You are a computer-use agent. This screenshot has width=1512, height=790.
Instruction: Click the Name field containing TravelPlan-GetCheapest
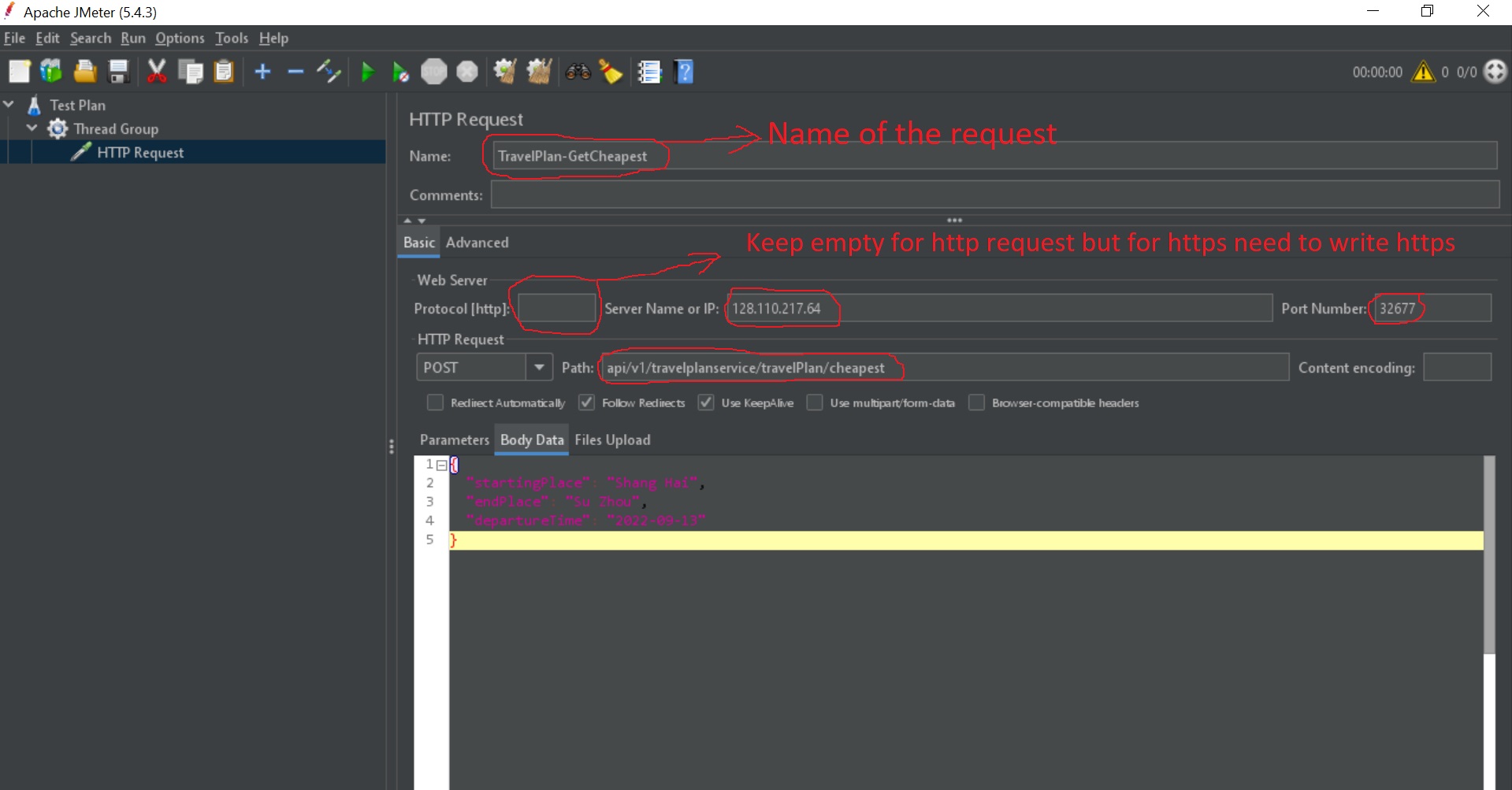click(994, 156)
